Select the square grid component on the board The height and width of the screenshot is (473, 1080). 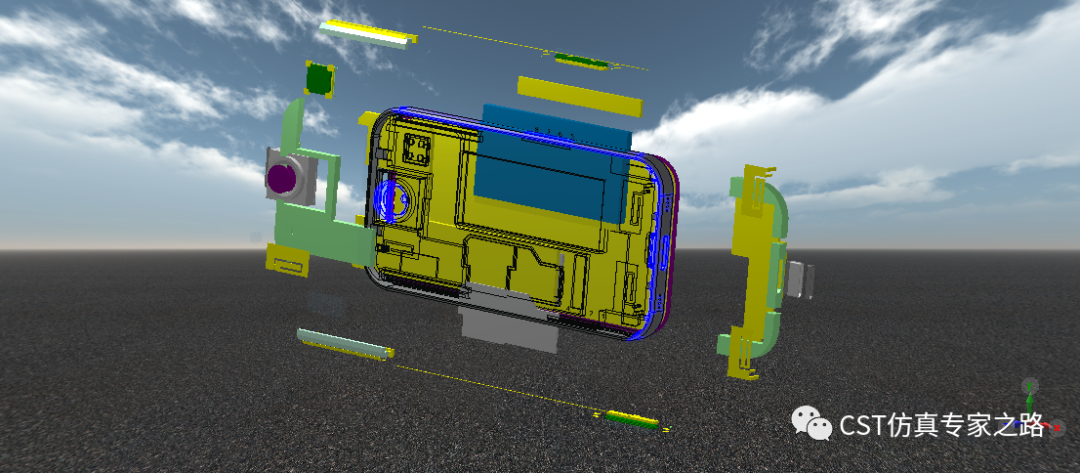click(x=417, y=149)
